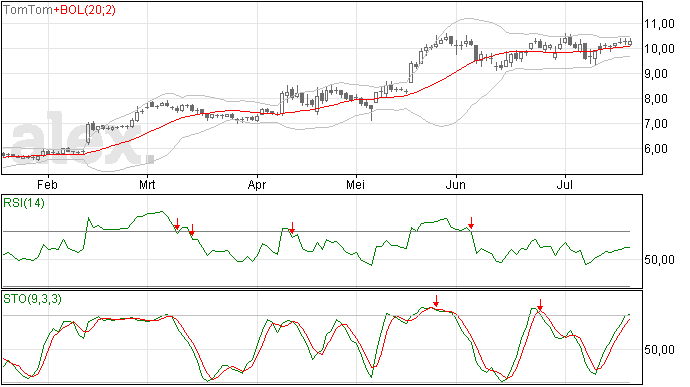This screenshot has width=690, height=387.
Task: Click the Jun month label
Action: tap(455, 184)
